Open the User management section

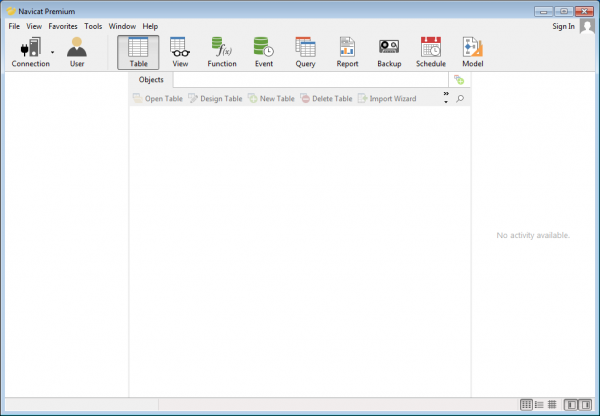77,52
